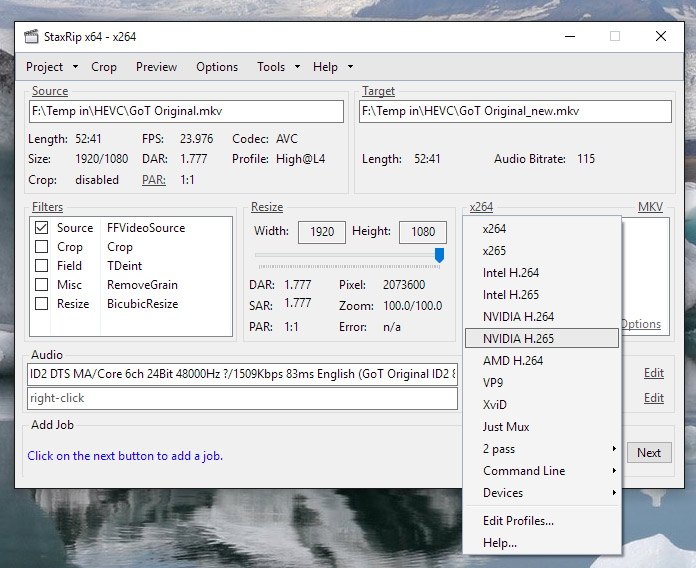Click the resize Height field showing 1080

pos(423,232)
